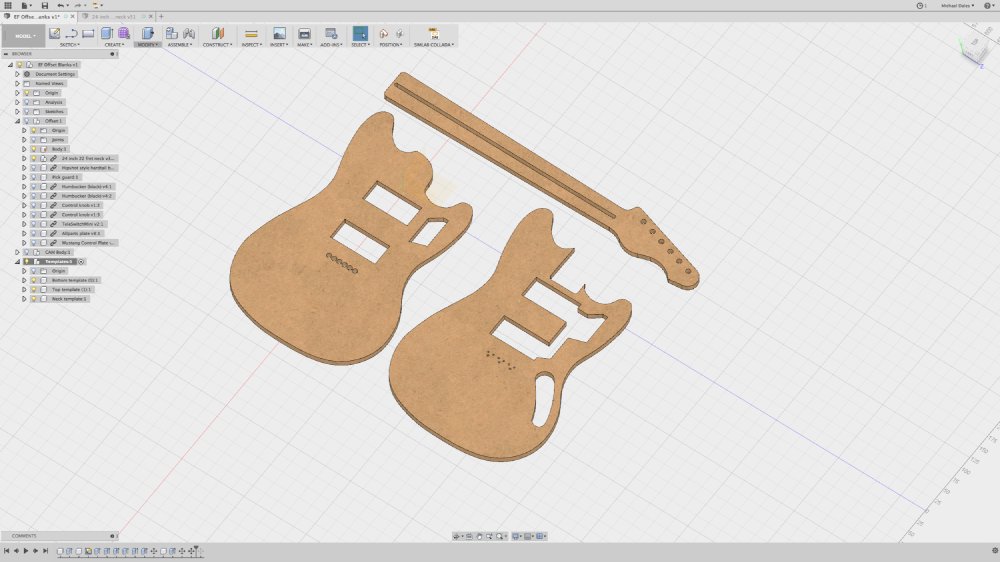Open the INSPECT menu

coord(251,45)
